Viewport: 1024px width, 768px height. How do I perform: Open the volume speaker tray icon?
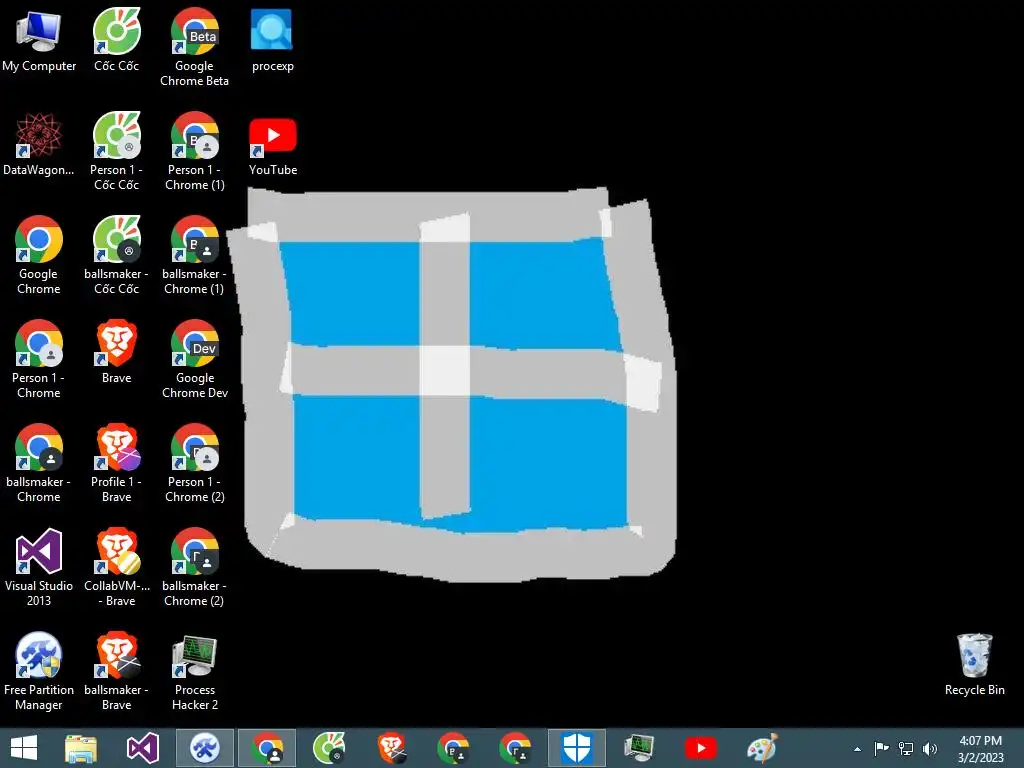929,748
